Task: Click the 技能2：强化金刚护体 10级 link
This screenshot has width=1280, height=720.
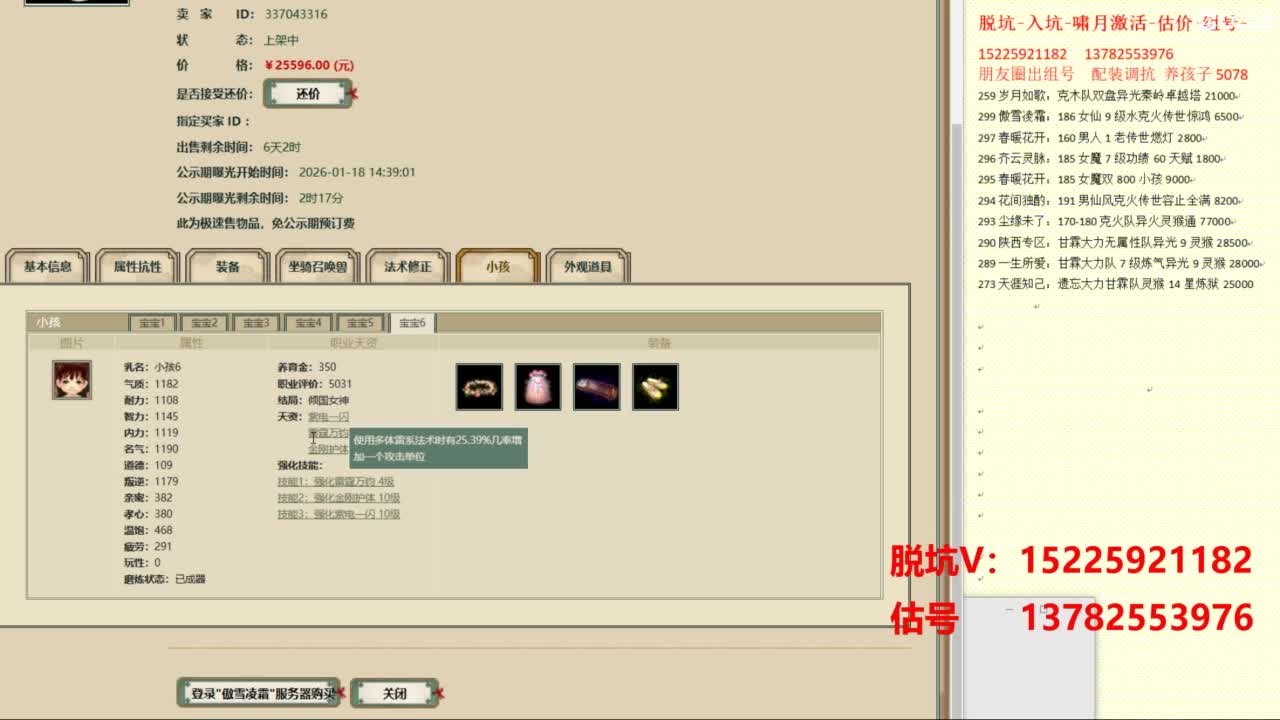Action: 338,497
